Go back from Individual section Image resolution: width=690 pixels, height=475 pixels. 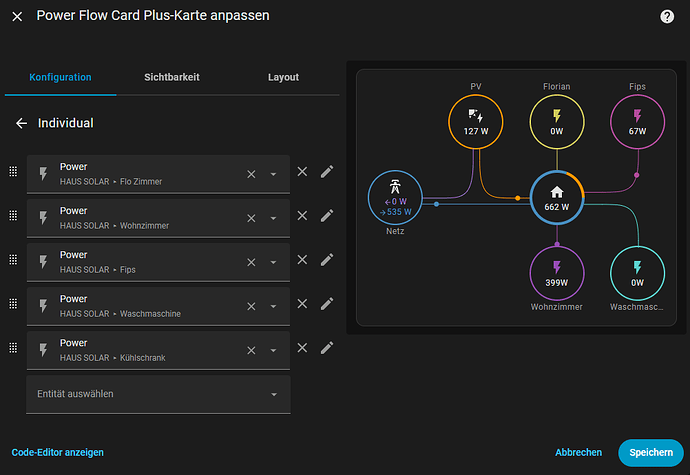click(x=21, y=123)
